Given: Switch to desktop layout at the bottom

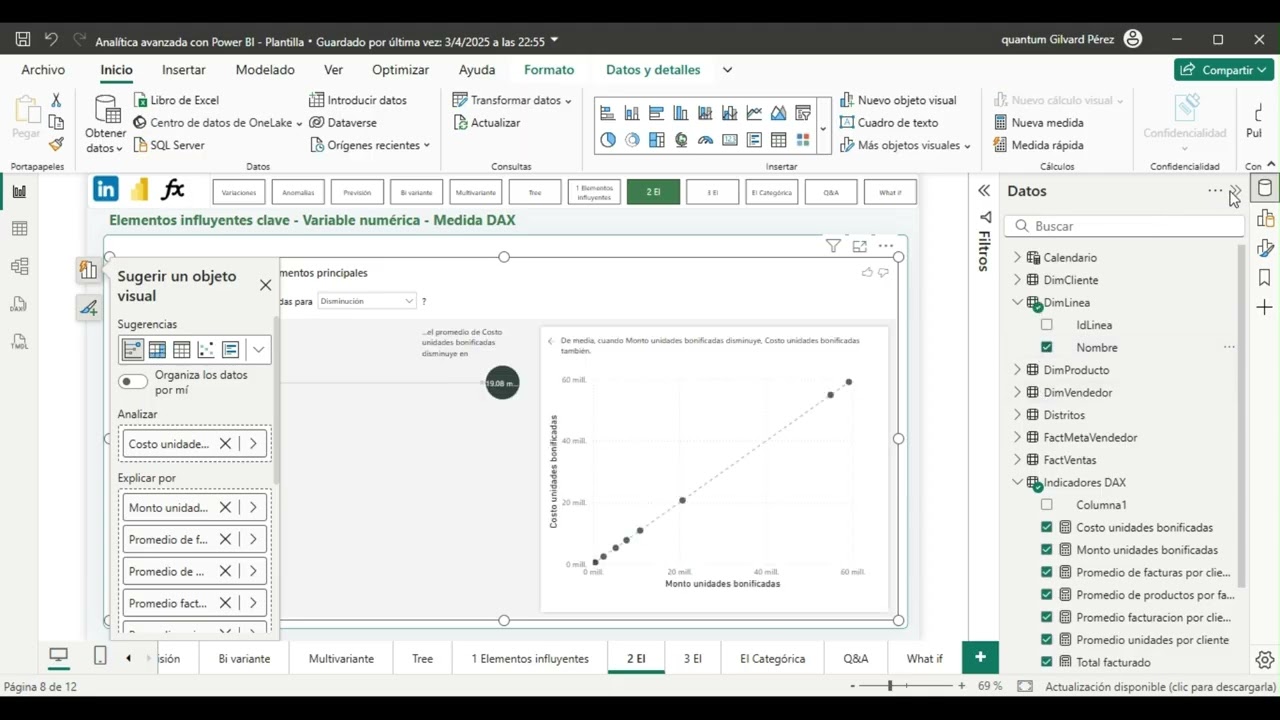Looking at the screenshot, I should (59, 656).
